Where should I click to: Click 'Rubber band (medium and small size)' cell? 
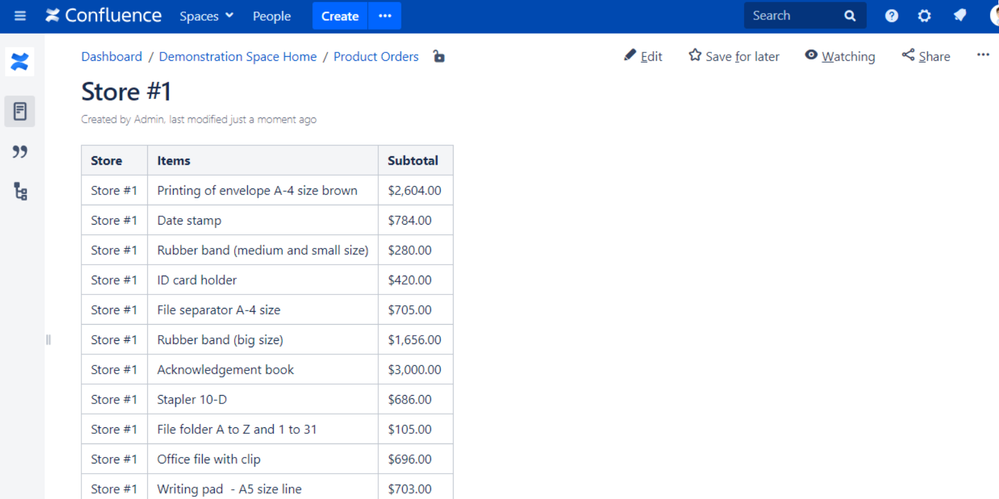click(263, 250)
